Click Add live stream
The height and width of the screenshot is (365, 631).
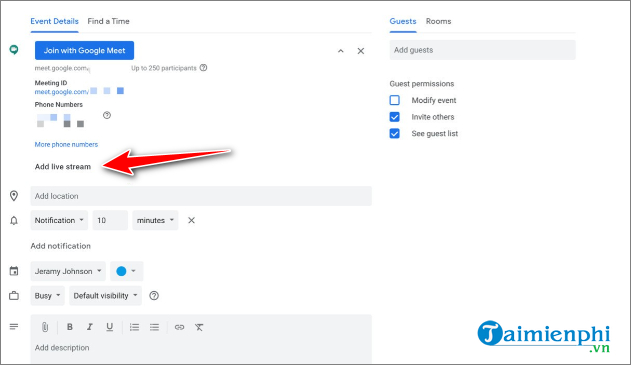point(63,167)
